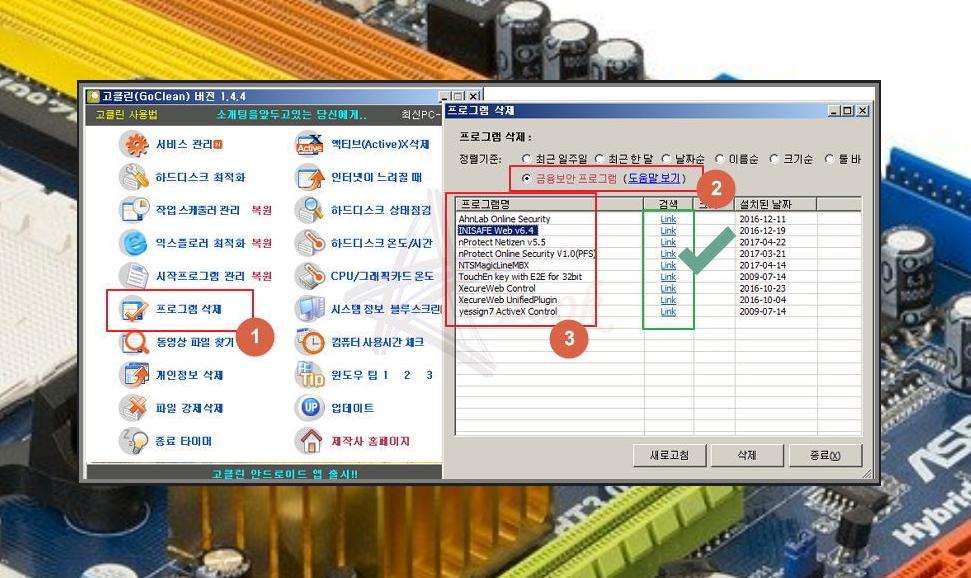The width and height of the screenshot is (971, 578).
Task: Click the 종료 타이머 lightbulb icon
Action: [134, 440]
